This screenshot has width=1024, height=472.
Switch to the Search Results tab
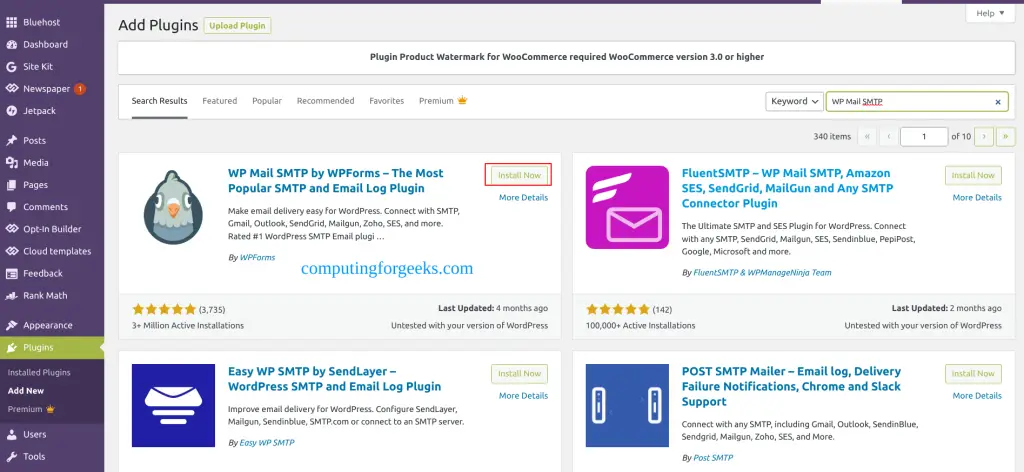pos(159,101)
